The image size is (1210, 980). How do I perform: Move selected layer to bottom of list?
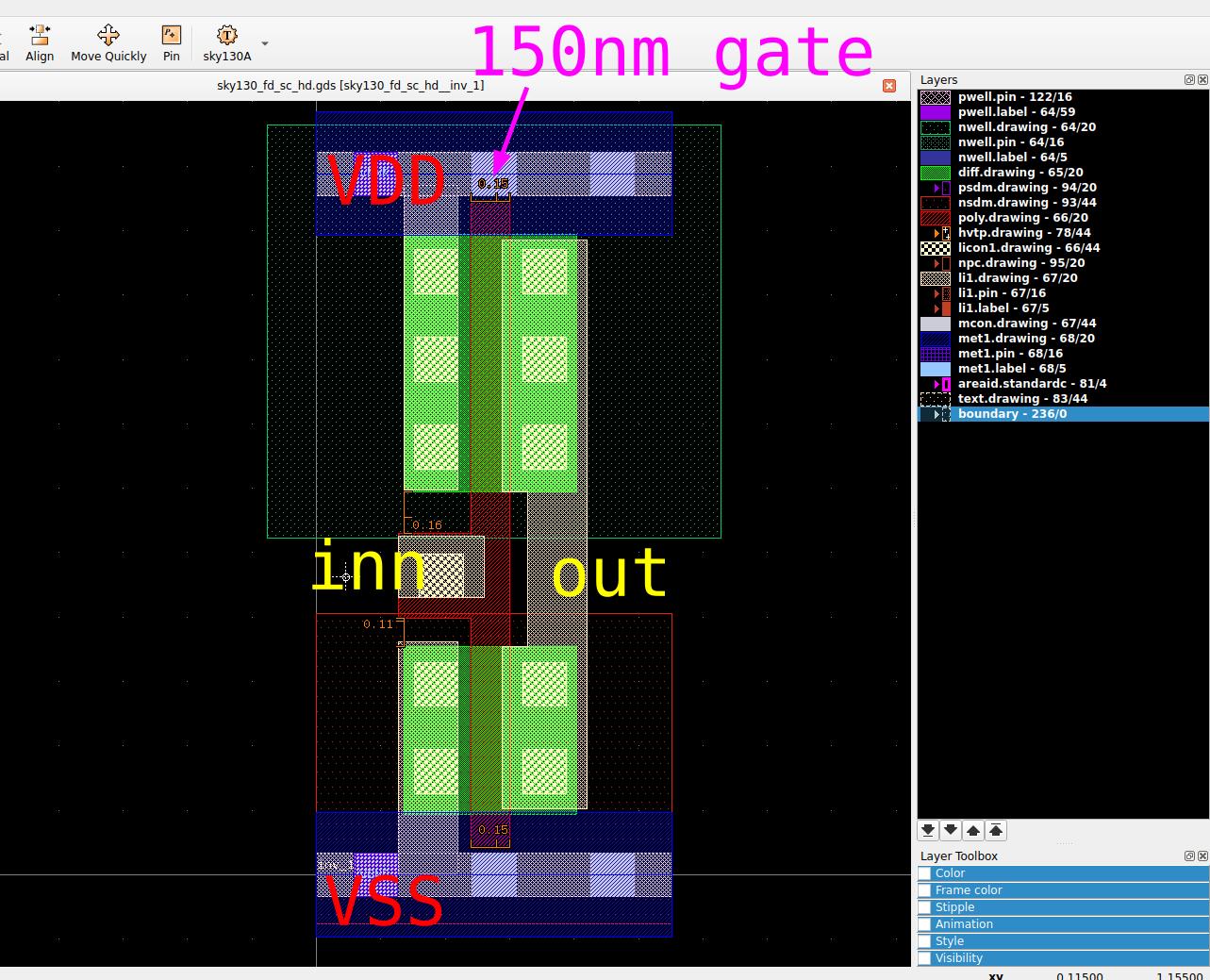928,830
